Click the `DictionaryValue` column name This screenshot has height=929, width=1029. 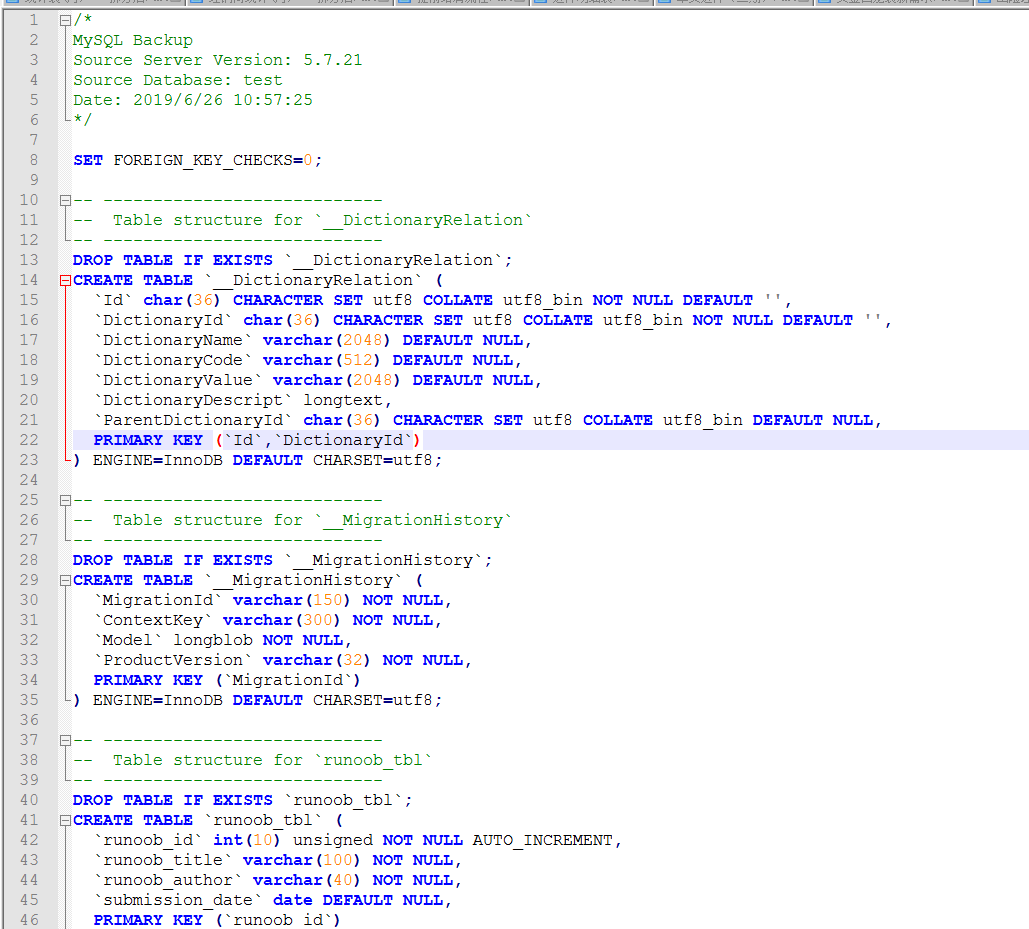pos(178,380)
